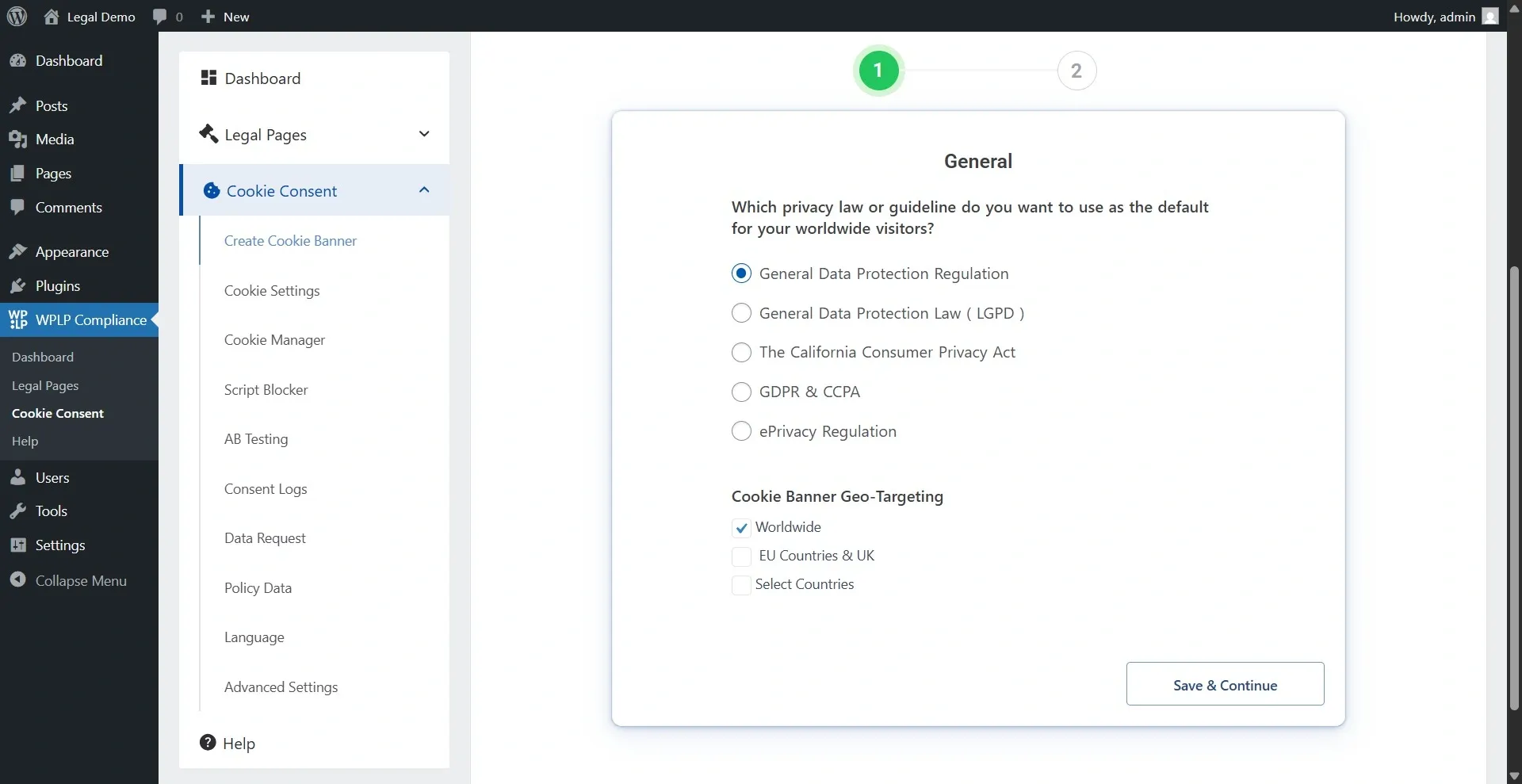Viewport: 1522px width, 784px height.
Task: Click the Media library icon
Action: pyautogui.click(x=18, y=139)
